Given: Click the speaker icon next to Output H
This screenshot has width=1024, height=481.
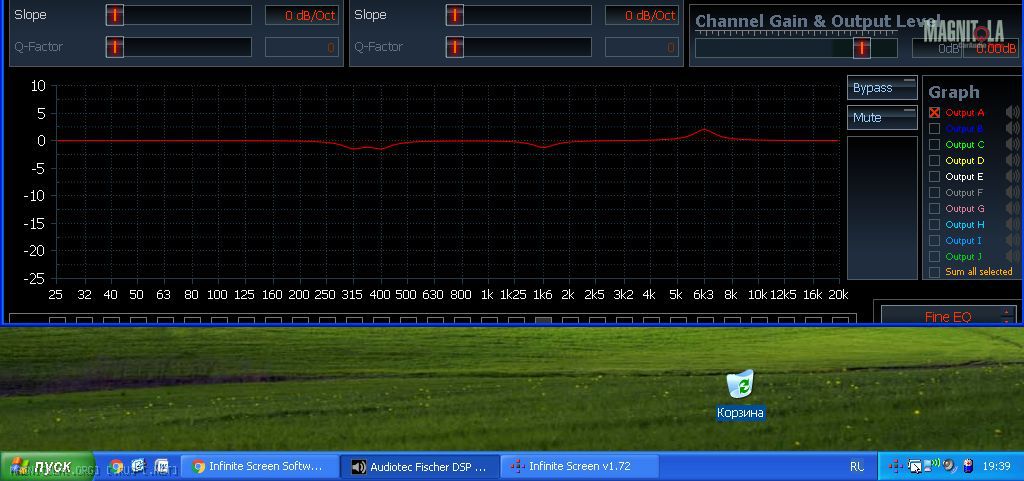Looking at the screenshot, I should coord(1012,225).
